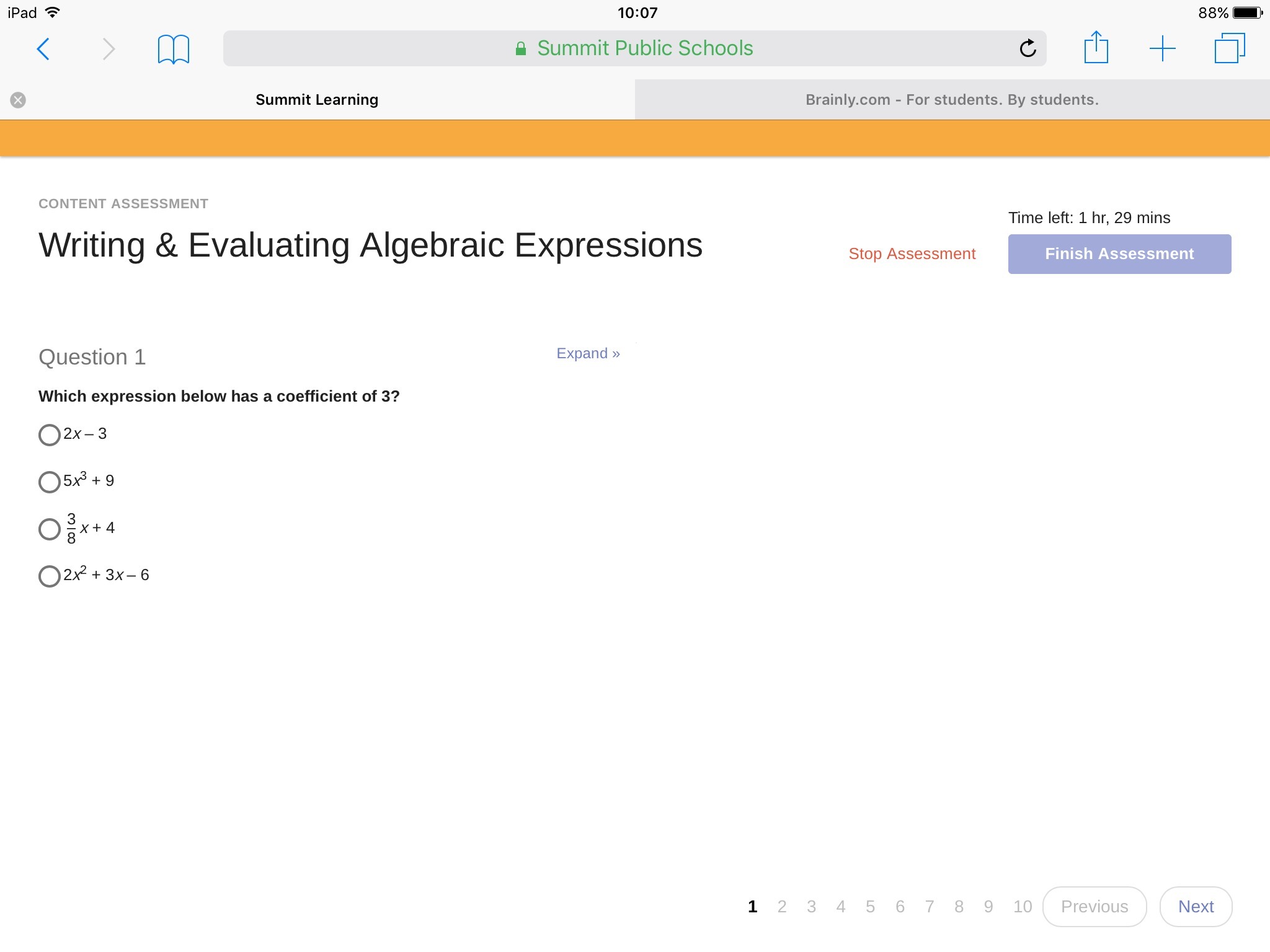
Task: Expand Question 1 view
Action: (x=587, y=353)
